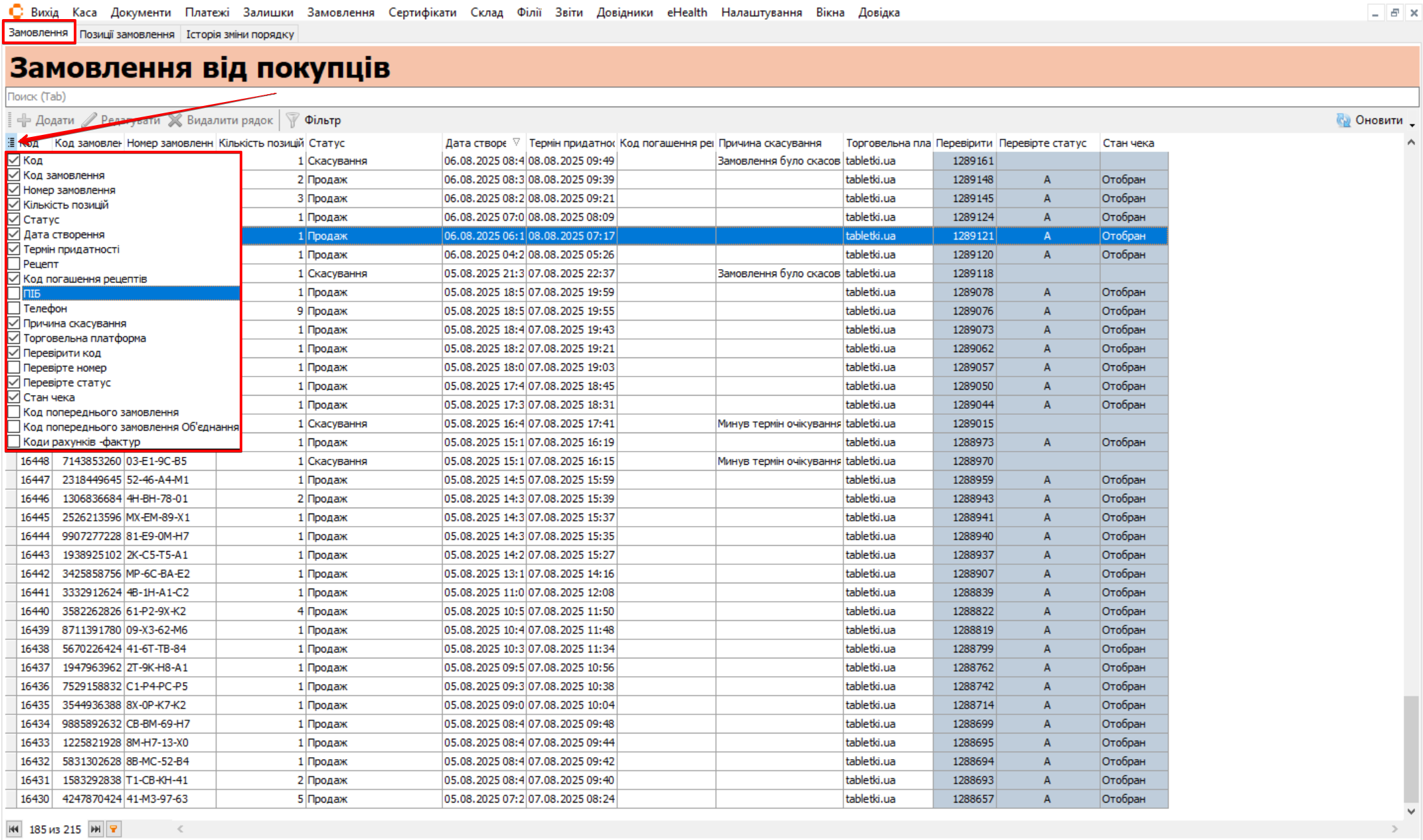Click orange filter icon in status bar
Viewport: 1423px width, 840px height.
pos(113,829)
